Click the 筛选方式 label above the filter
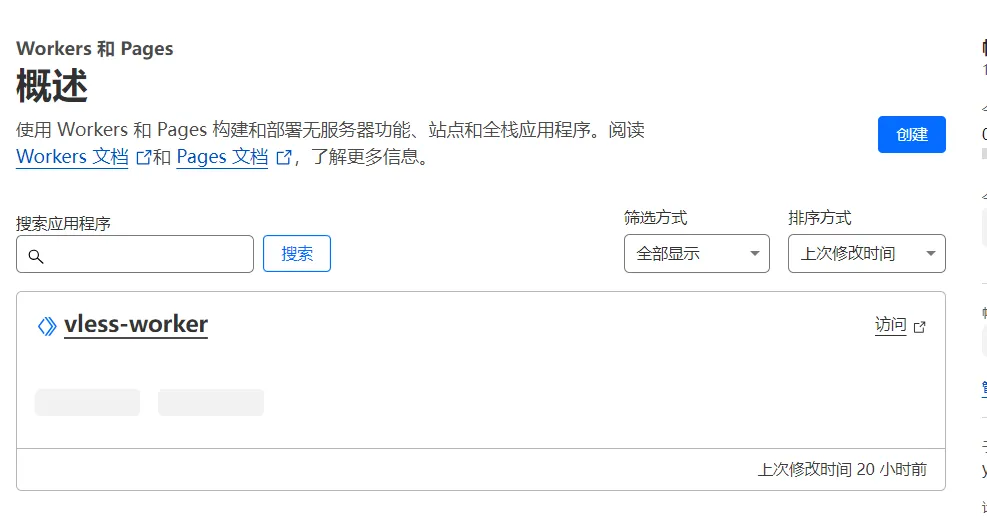Image resolution: width=987 pixels, height=520 pixels. pos(655,218)
